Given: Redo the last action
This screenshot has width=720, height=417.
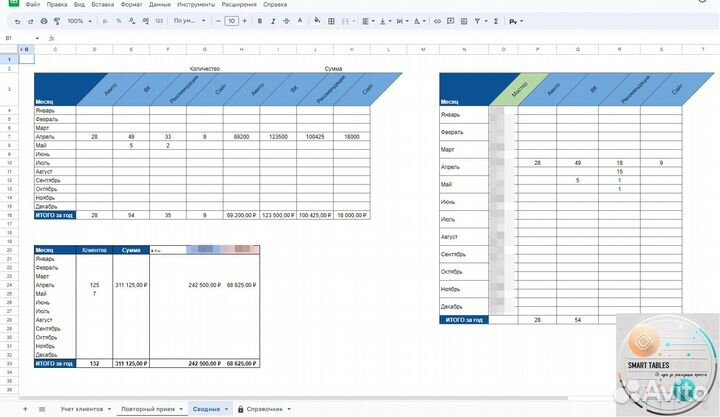Looking at the screenshot, I should (31, 21).
